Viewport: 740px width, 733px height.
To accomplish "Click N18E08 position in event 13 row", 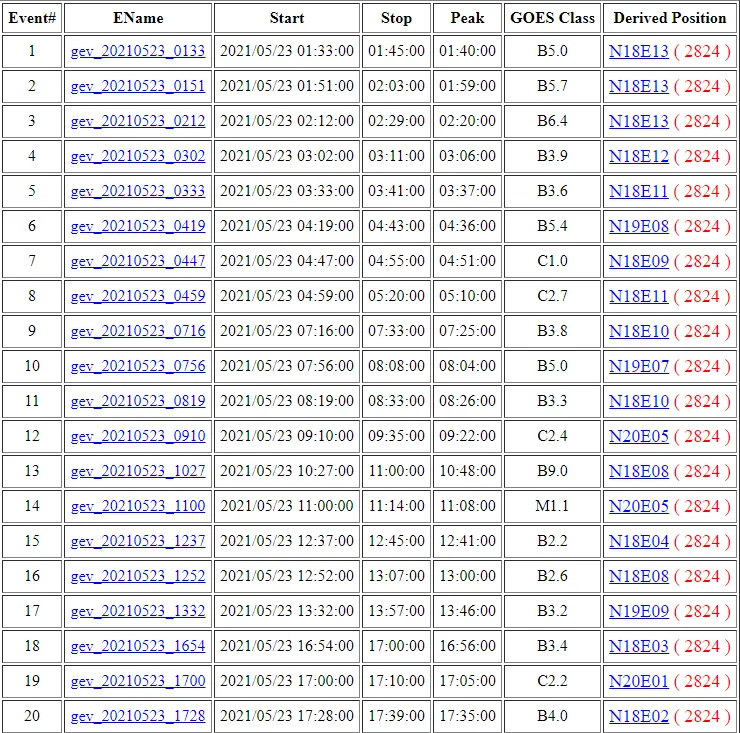I will point(639,471).
